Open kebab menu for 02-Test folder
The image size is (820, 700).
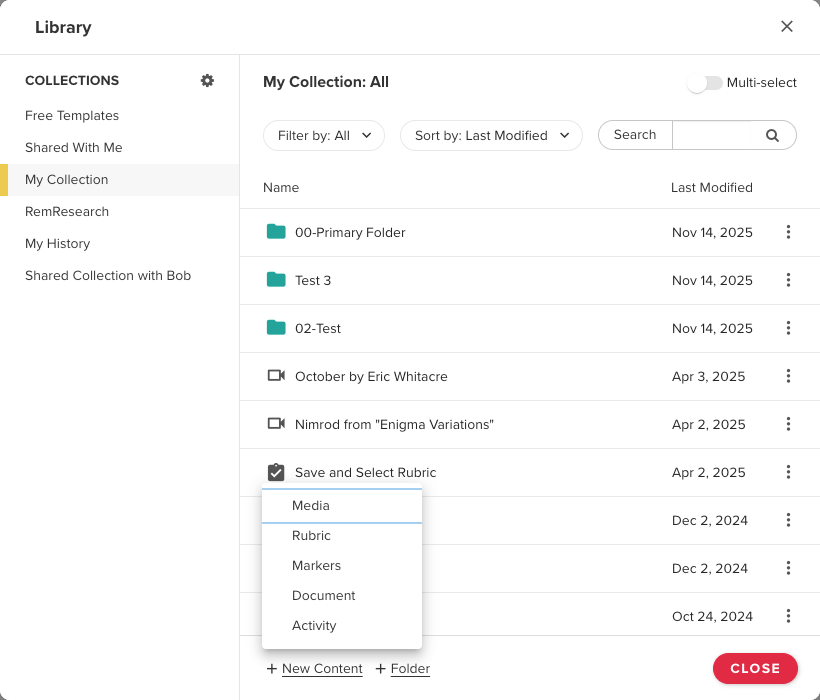(788, 328)
